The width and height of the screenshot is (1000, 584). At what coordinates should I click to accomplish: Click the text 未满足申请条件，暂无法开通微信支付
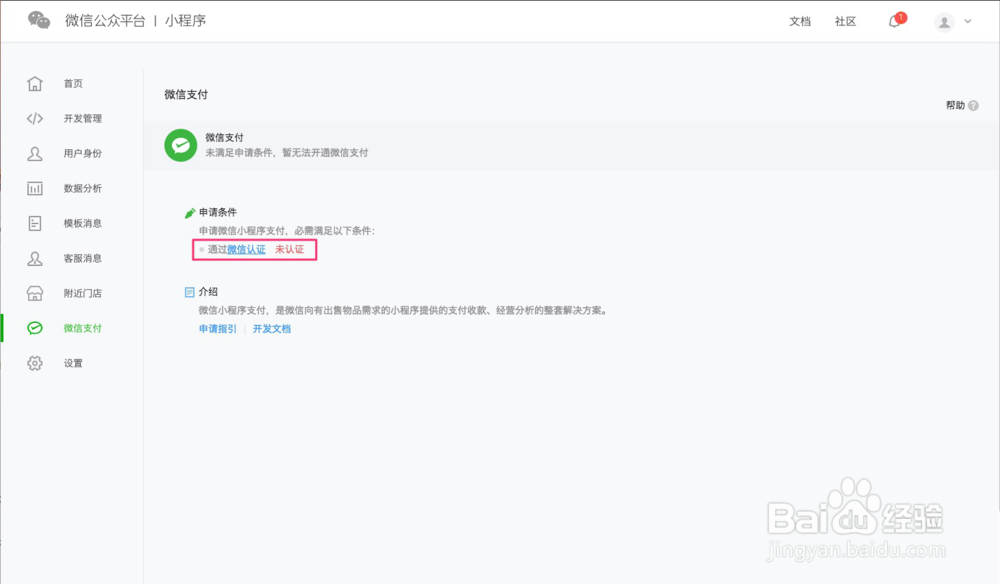point(286,153)
